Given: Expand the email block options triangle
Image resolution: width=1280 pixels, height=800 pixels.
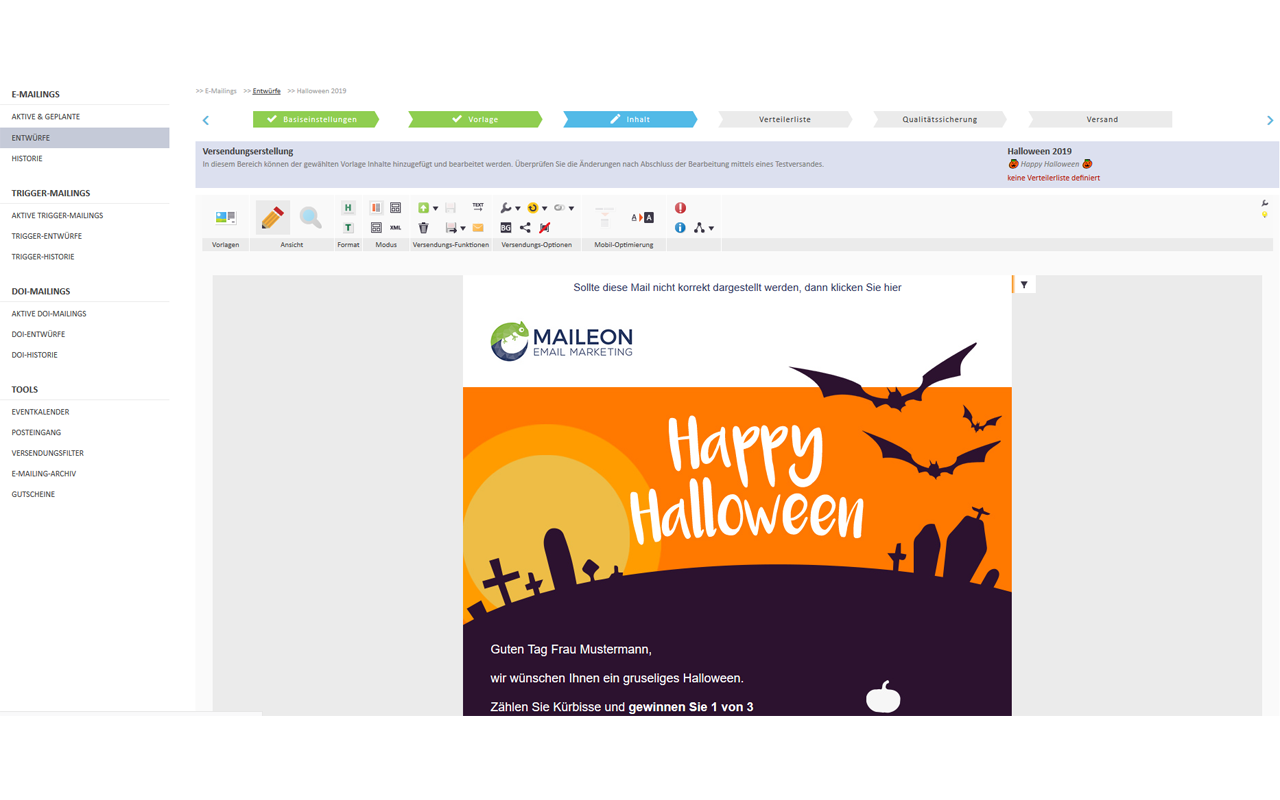Looking at the screenshot, I should [1024, 285].
